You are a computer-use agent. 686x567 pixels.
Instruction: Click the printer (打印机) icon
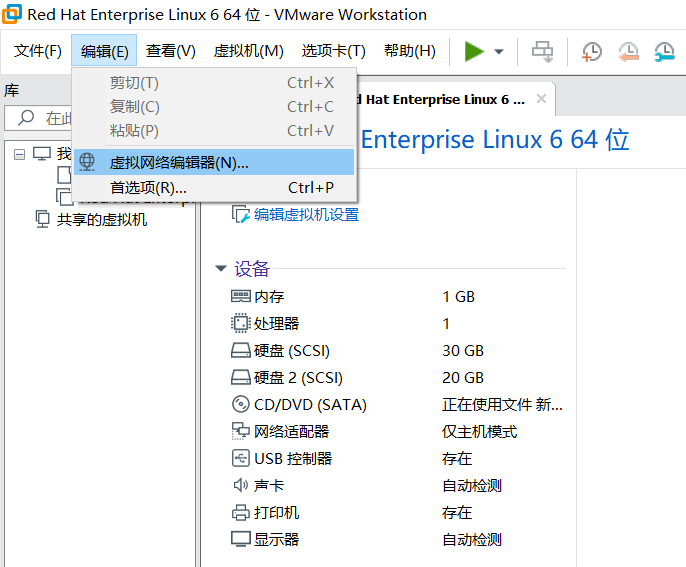coord(241,512)
